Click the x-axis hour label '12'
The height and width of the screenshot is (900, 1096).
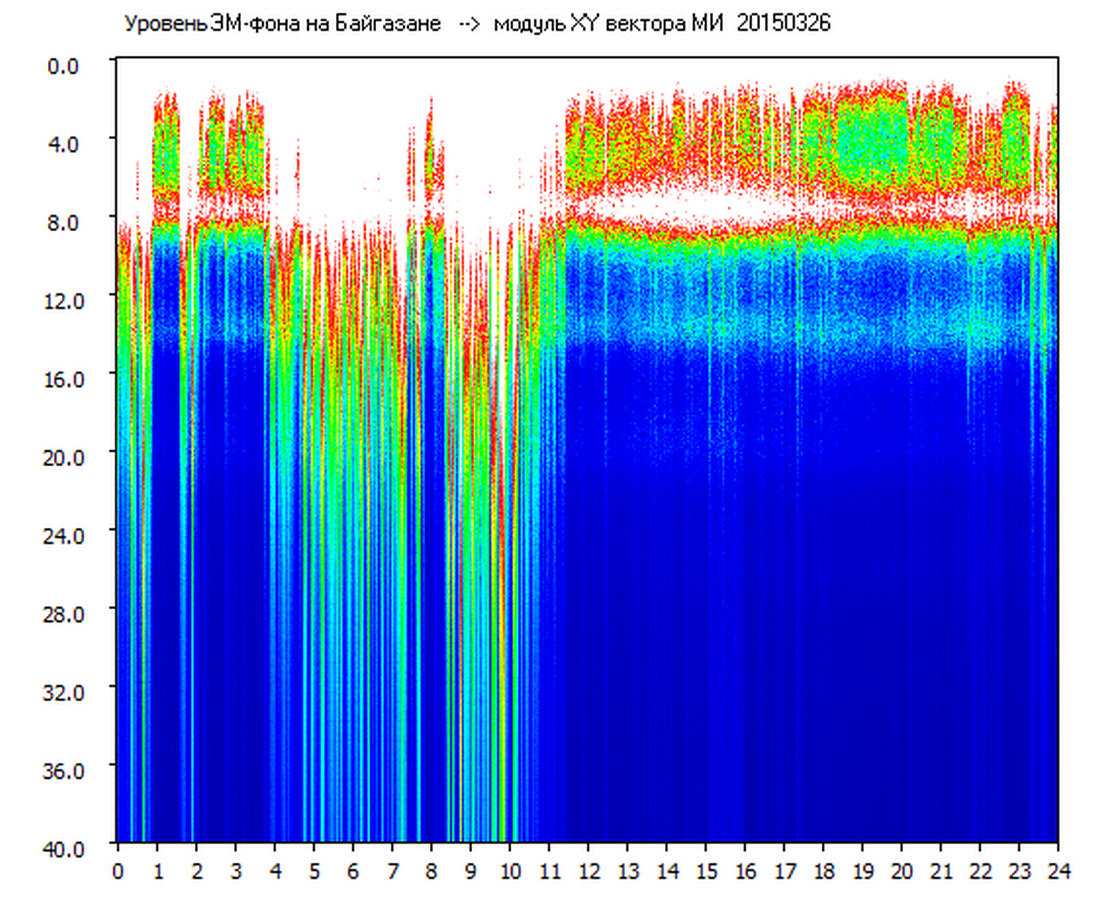(589, 871)
